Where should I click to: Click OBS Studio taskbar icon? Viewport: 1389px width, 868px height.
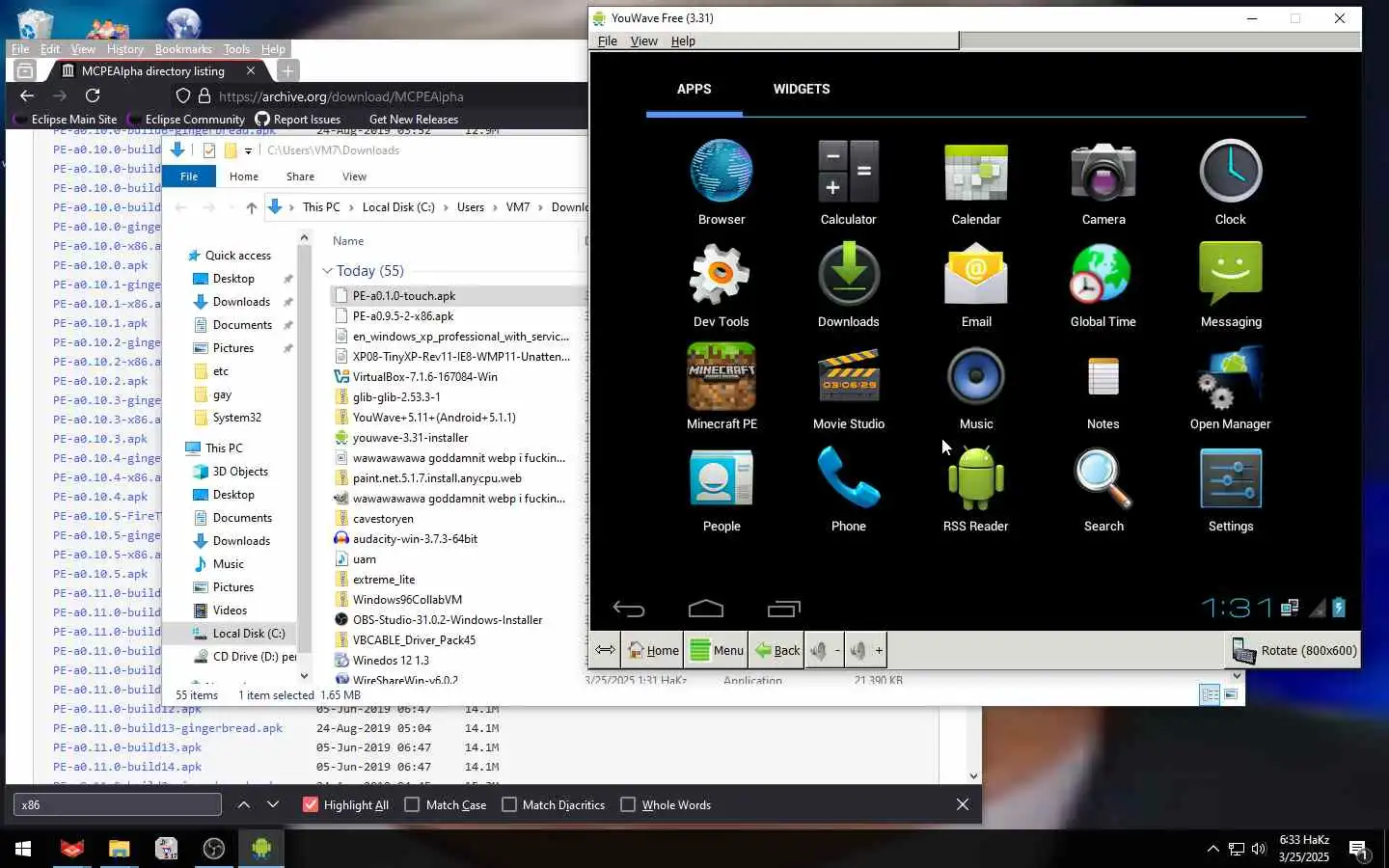(x=214, y=849)
